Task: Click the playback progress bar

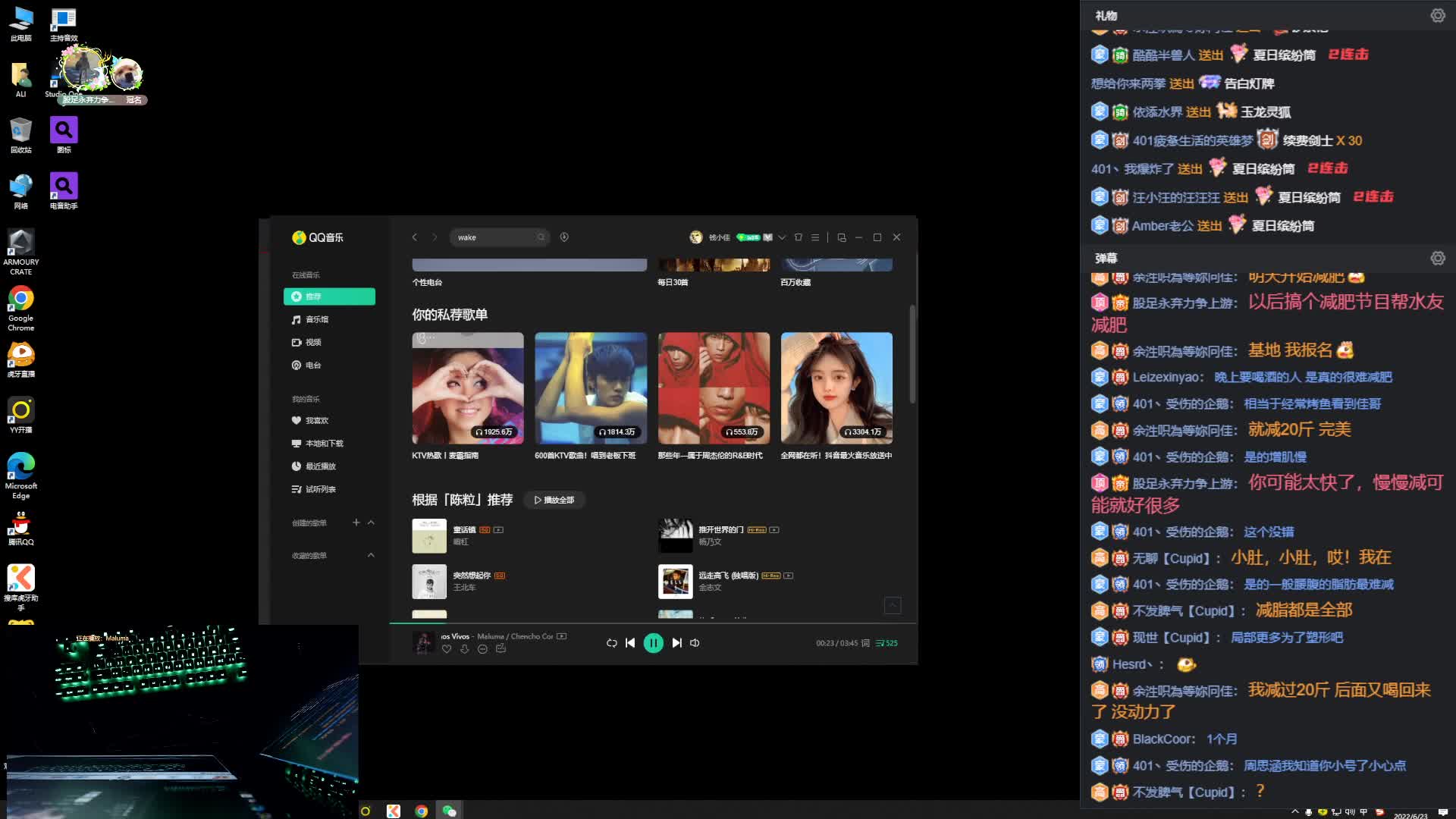Action: [x=652, y=623]
